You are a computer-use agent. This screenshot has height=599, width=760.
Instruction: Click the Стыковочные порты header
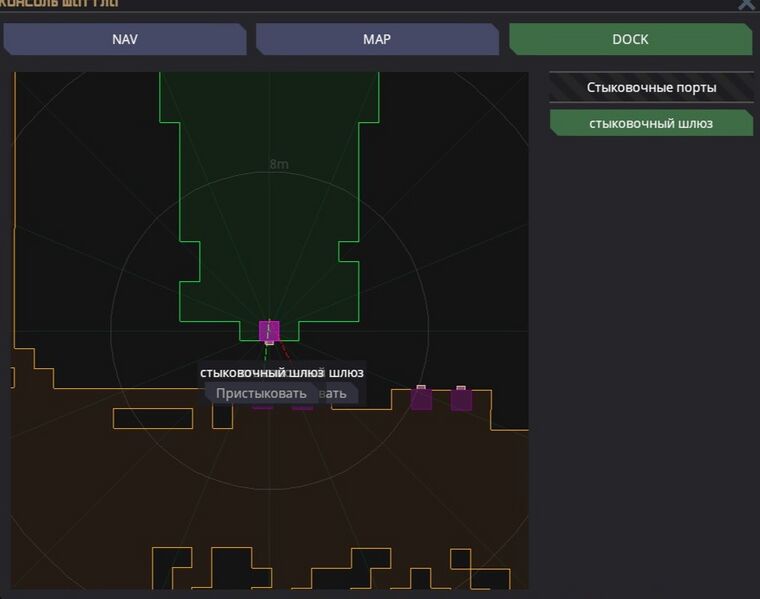pos(651,87)
